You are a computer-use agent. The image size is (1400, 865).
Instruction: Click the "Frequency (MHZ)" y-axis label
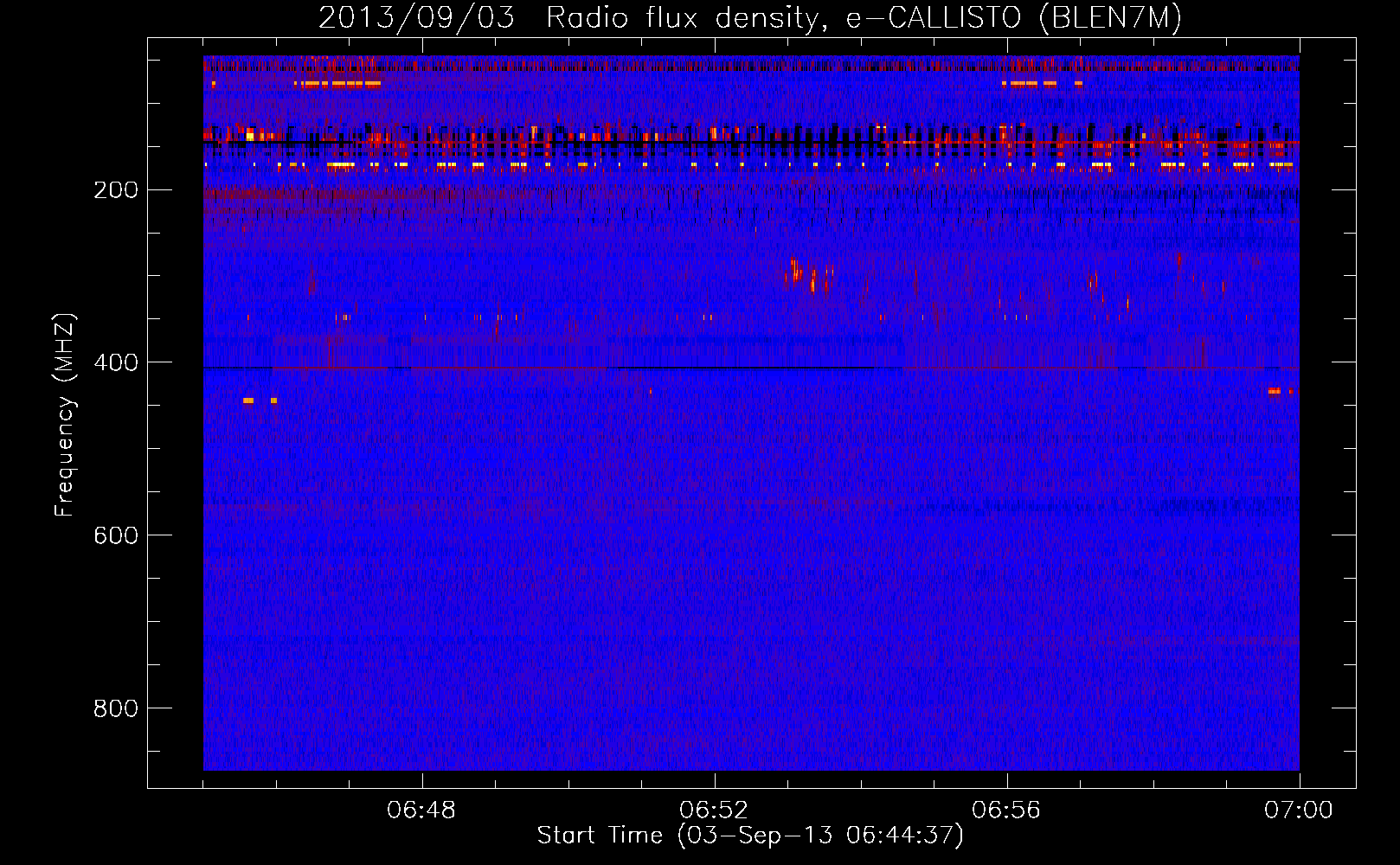click(65, 415)
